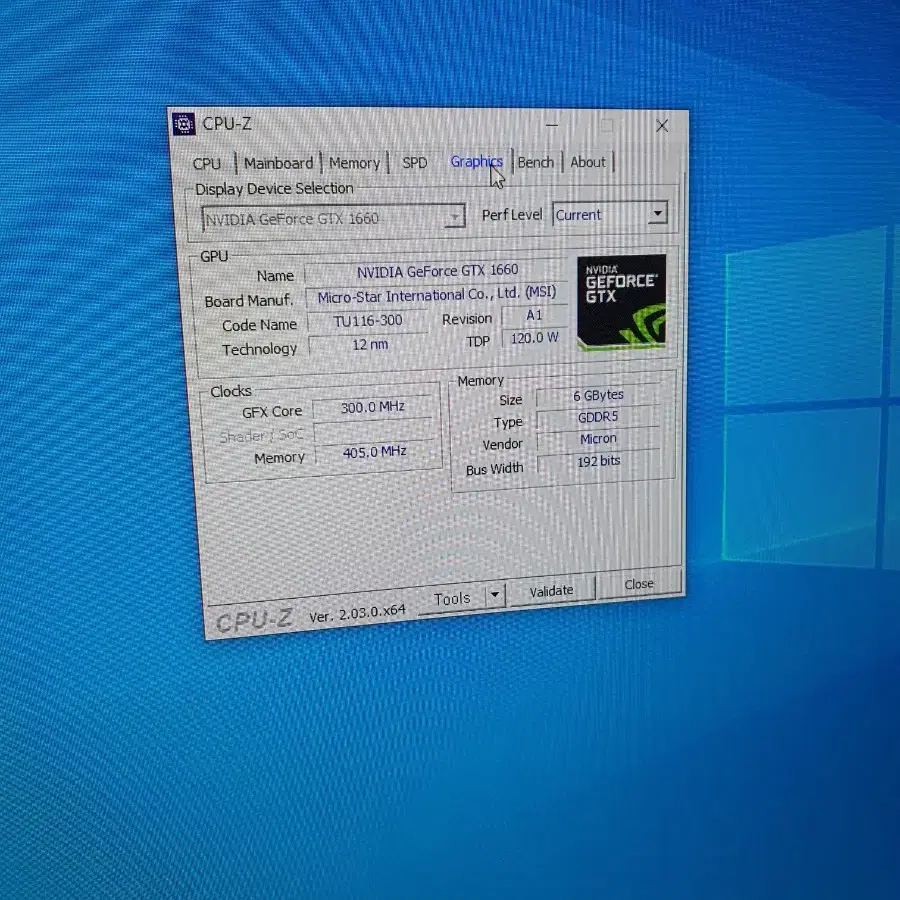Screen dimensions: 900x900
Task: Open the Mainboard tab
Action: coord(278,163)
